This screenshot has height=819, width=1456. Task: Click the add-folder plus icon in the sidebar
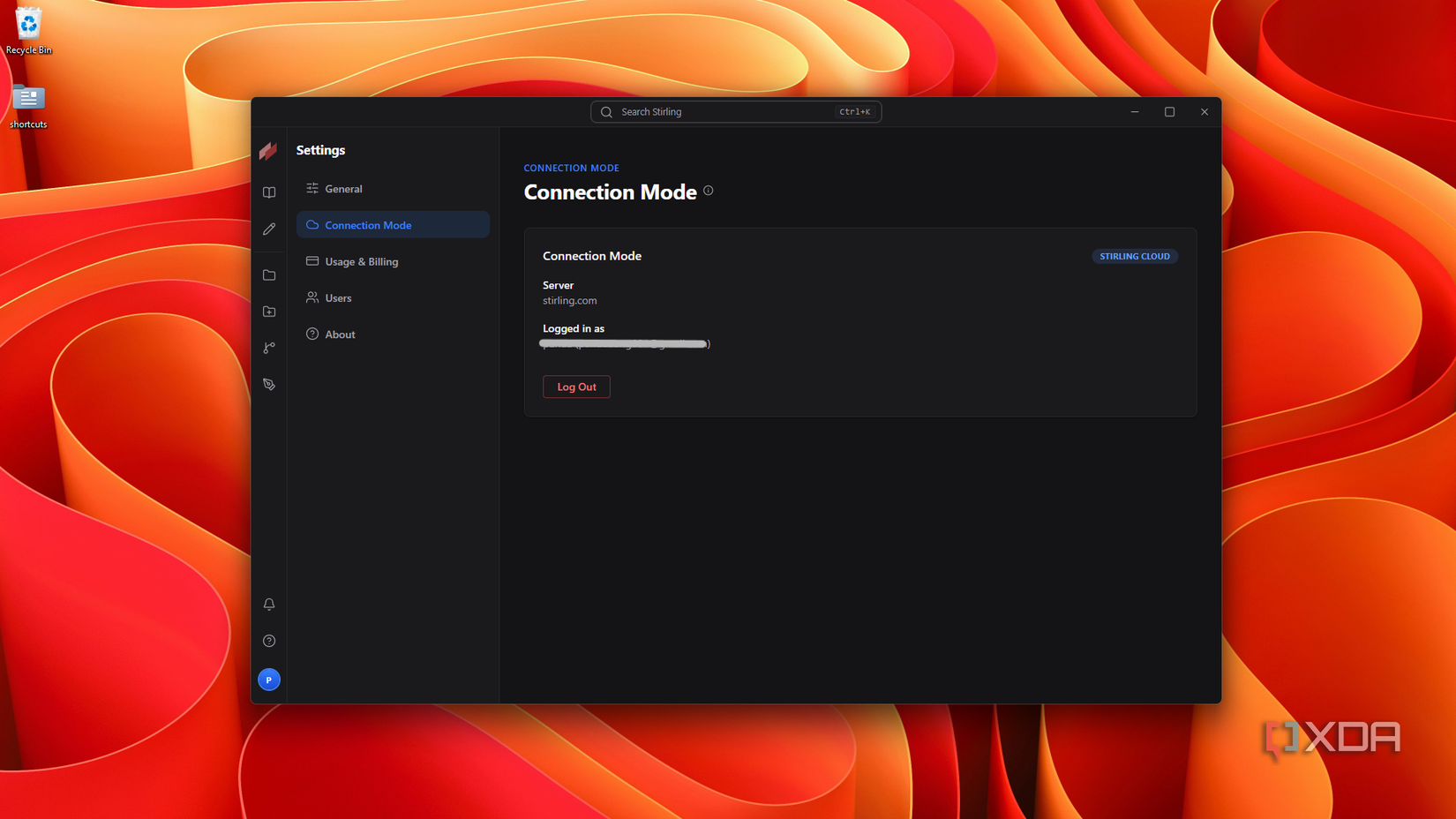[269, 312]
